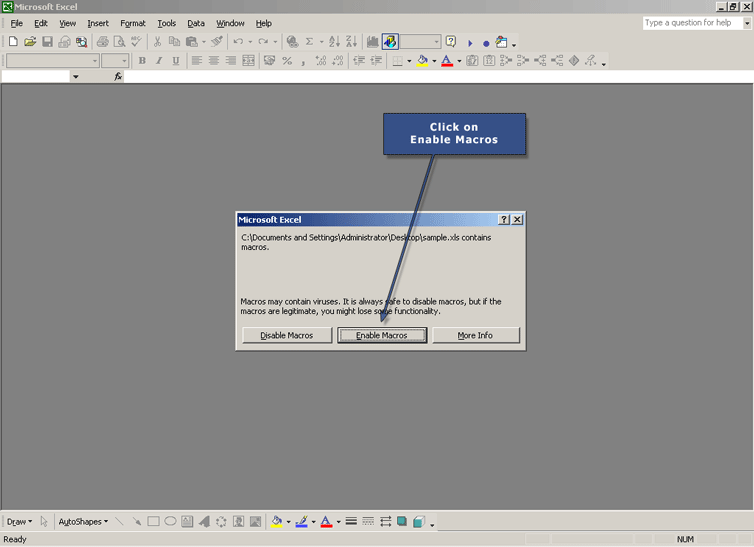Viewport: 754px width, 547px height.
Task: Apply Currency style icon
Action: 270,61
